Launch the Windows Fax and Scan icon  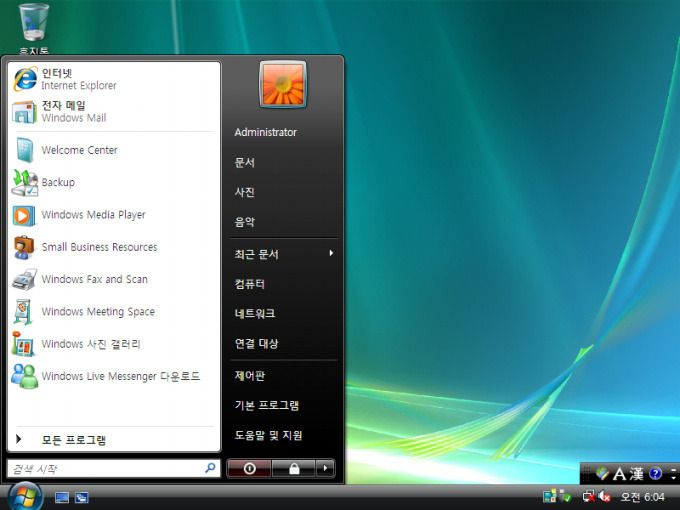(x=24, y=279)
